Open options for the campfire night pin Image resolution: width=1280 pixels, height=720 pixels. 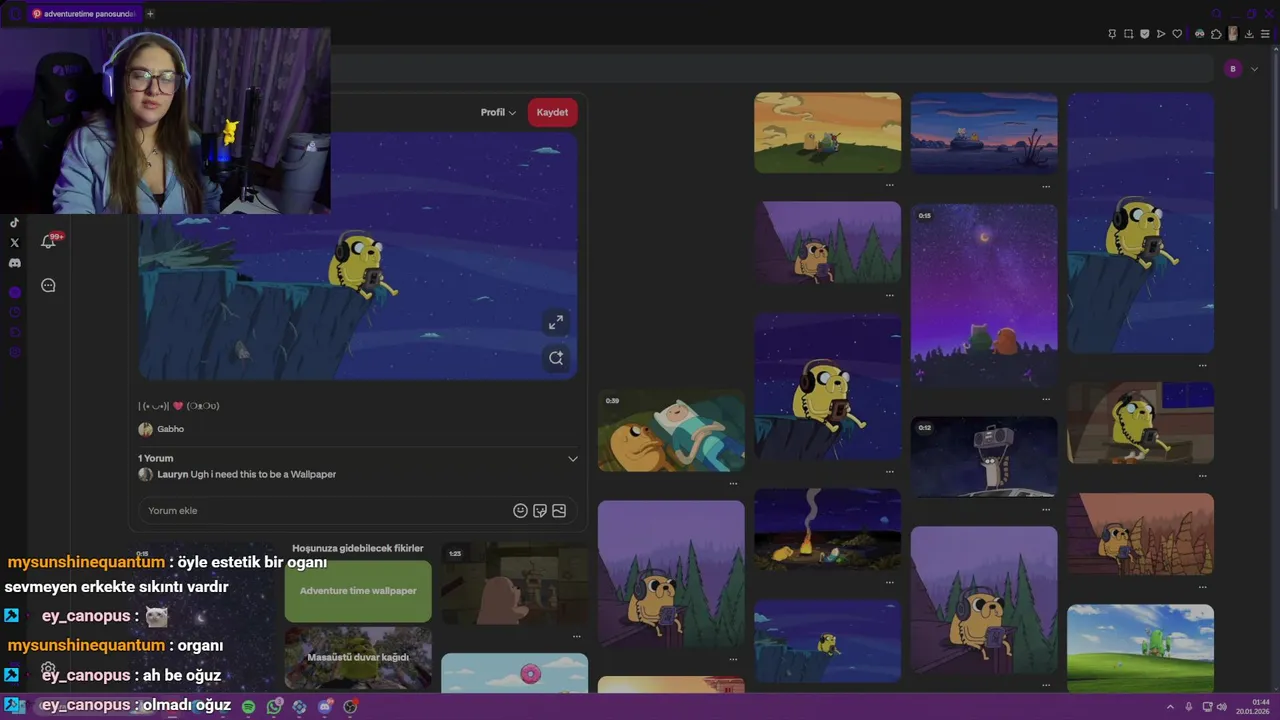[890, 582]
